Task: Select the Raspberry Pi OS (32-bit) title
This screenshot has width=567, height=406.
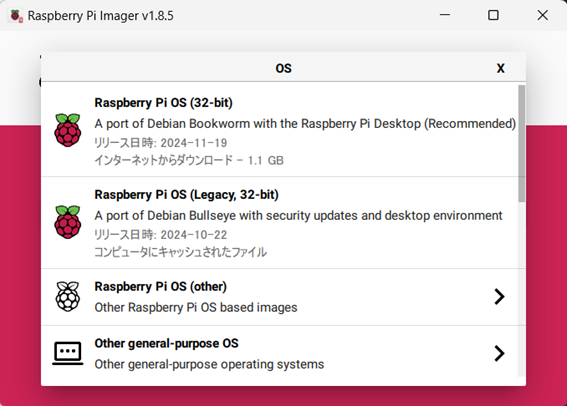Action: click(x=163, y=103)
